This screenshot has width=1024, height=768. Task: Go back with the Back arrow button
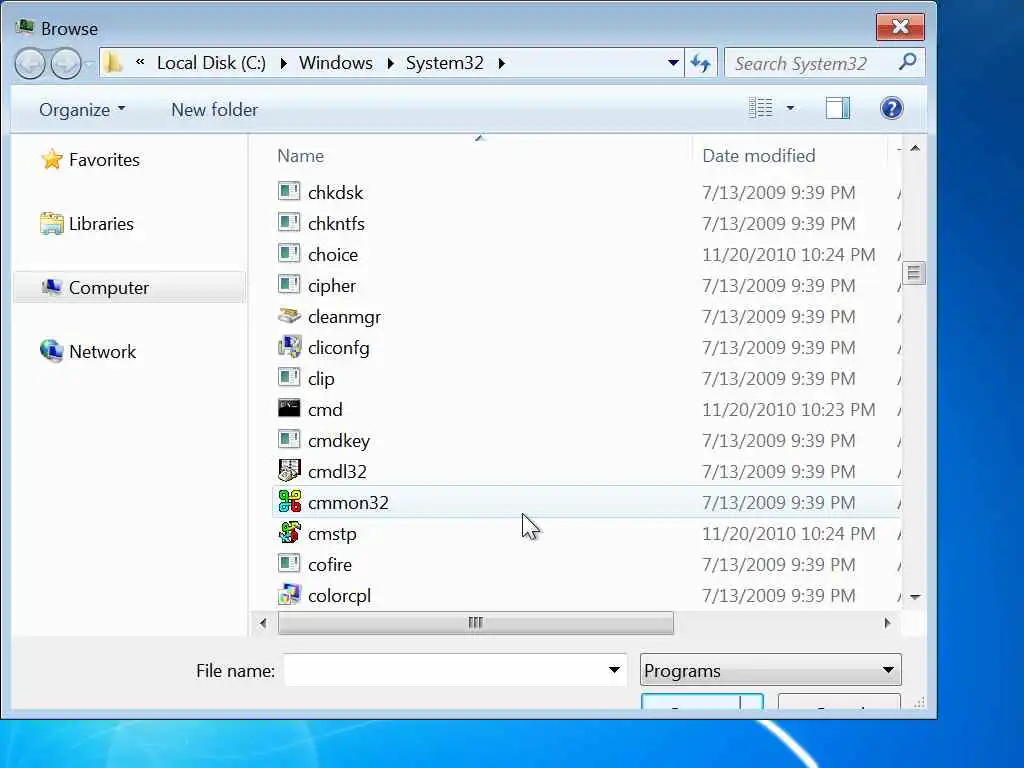(x=30, y=63)
